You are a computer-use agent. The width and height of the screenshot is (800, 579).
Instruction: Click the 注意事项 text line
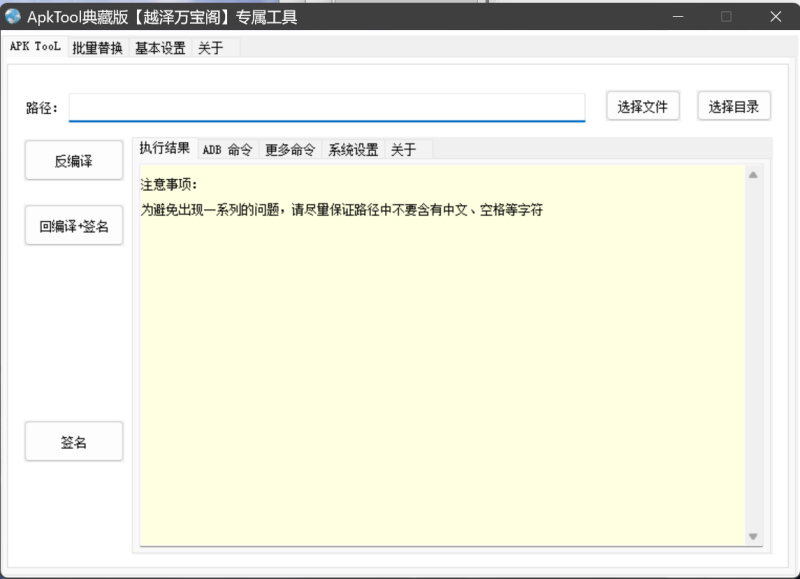point(169,184)
